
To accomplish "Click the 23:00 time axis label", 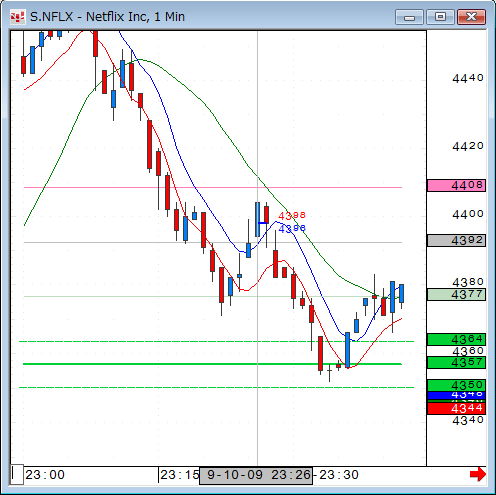I will pos(45,475).
